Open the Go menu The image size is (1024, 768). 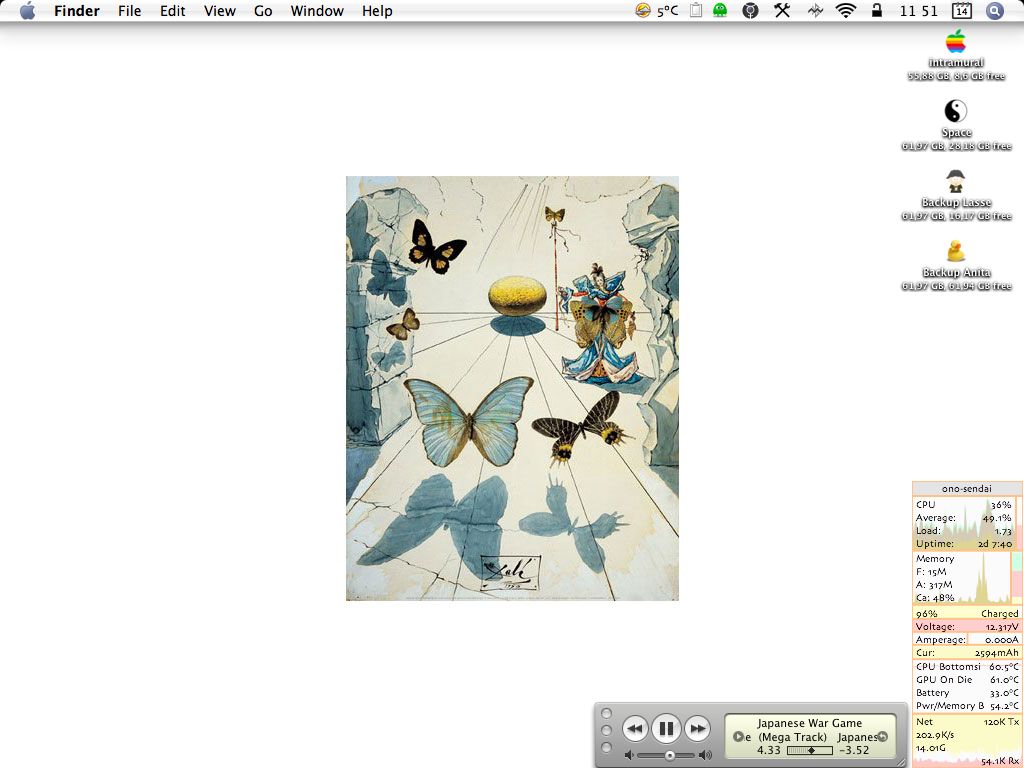(263, 11)
